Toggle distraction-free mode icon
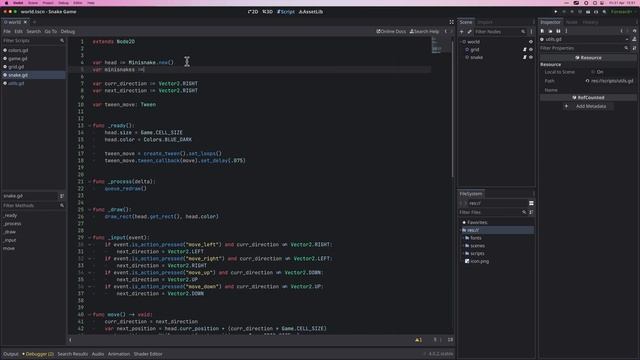Image resolution: width=640 pixels, height=360 pixels. tap(451, 22)
